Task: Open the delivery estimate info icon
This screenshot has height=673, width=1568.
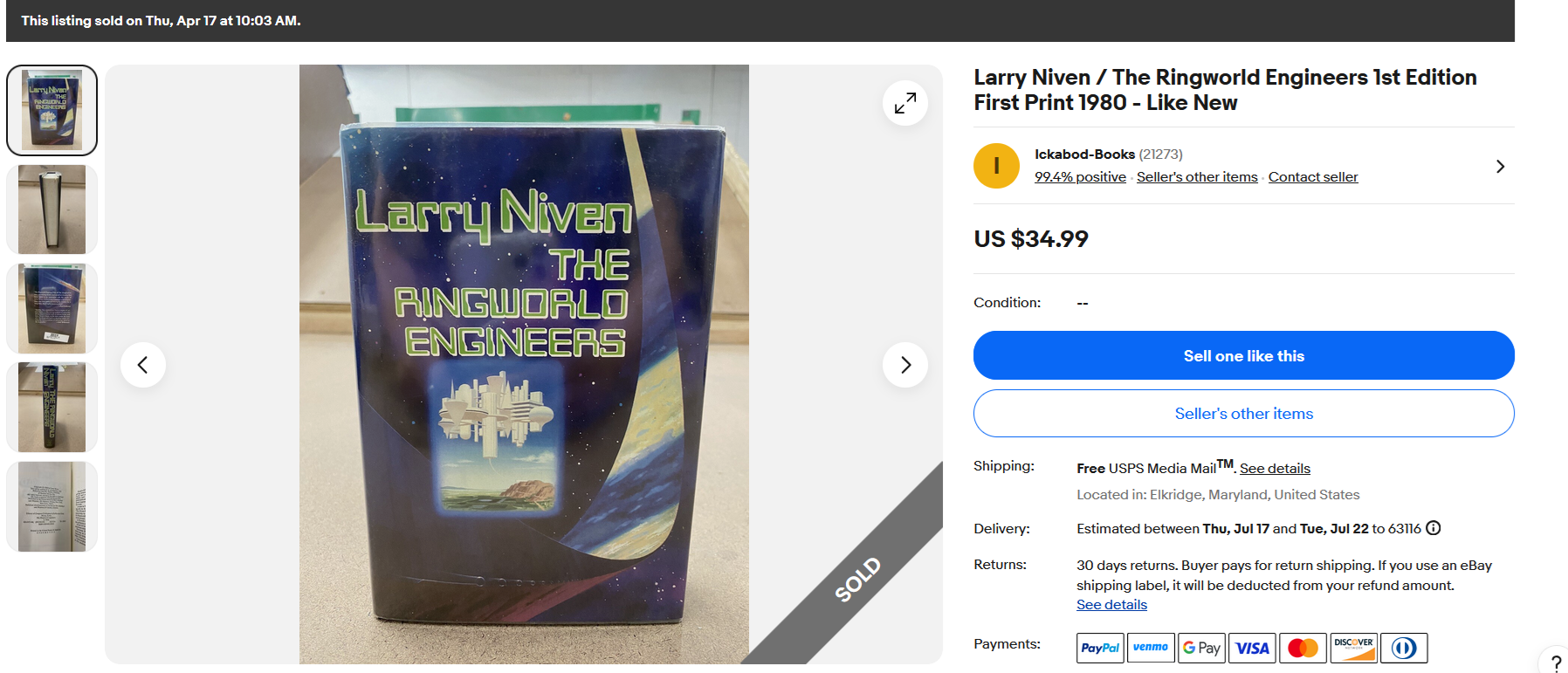Action: tap(1433, 528)
